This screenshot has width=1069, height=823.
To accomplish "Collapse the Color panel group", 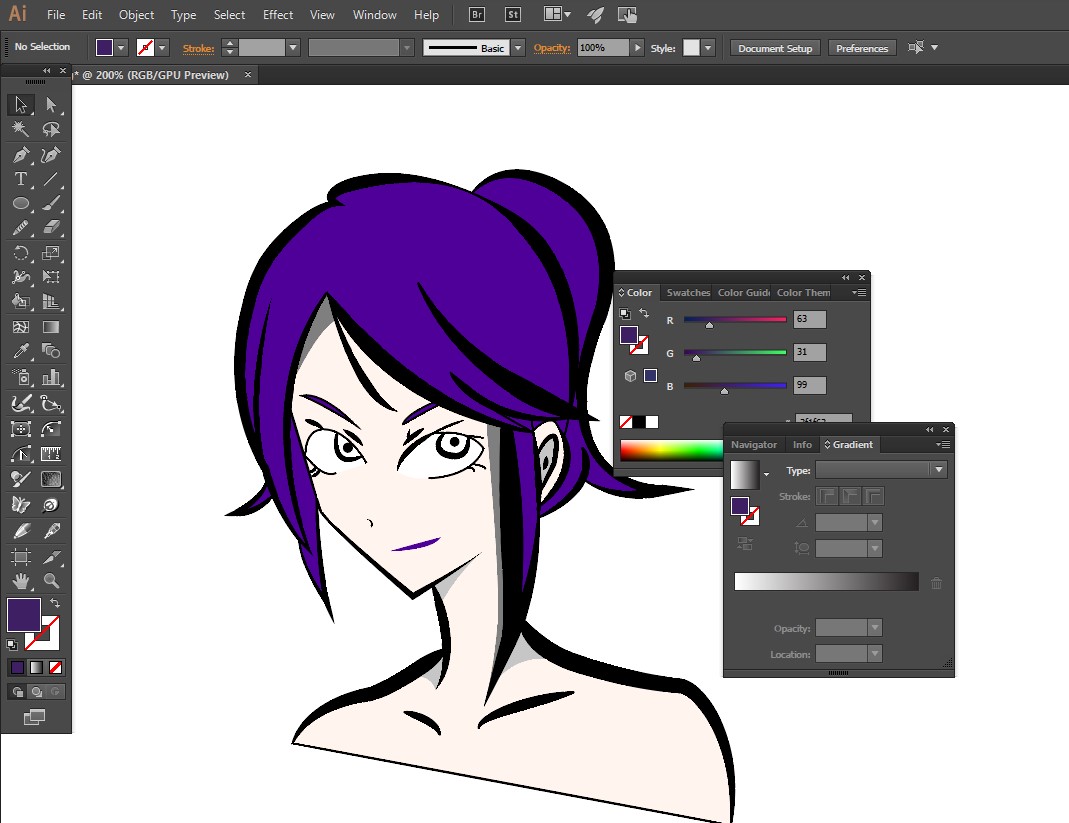I will pos(845,278).
